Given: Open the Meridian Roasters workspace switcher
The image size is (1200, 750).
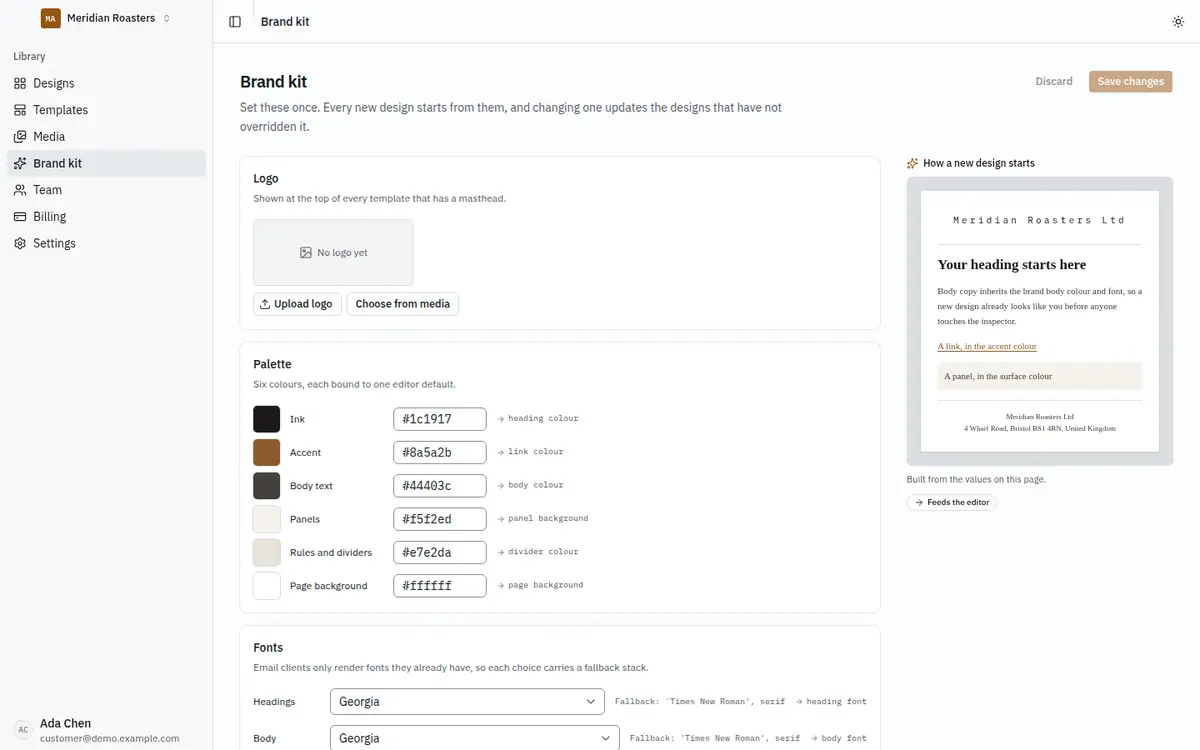Looking at the screenshot, I should pos(106,18).
